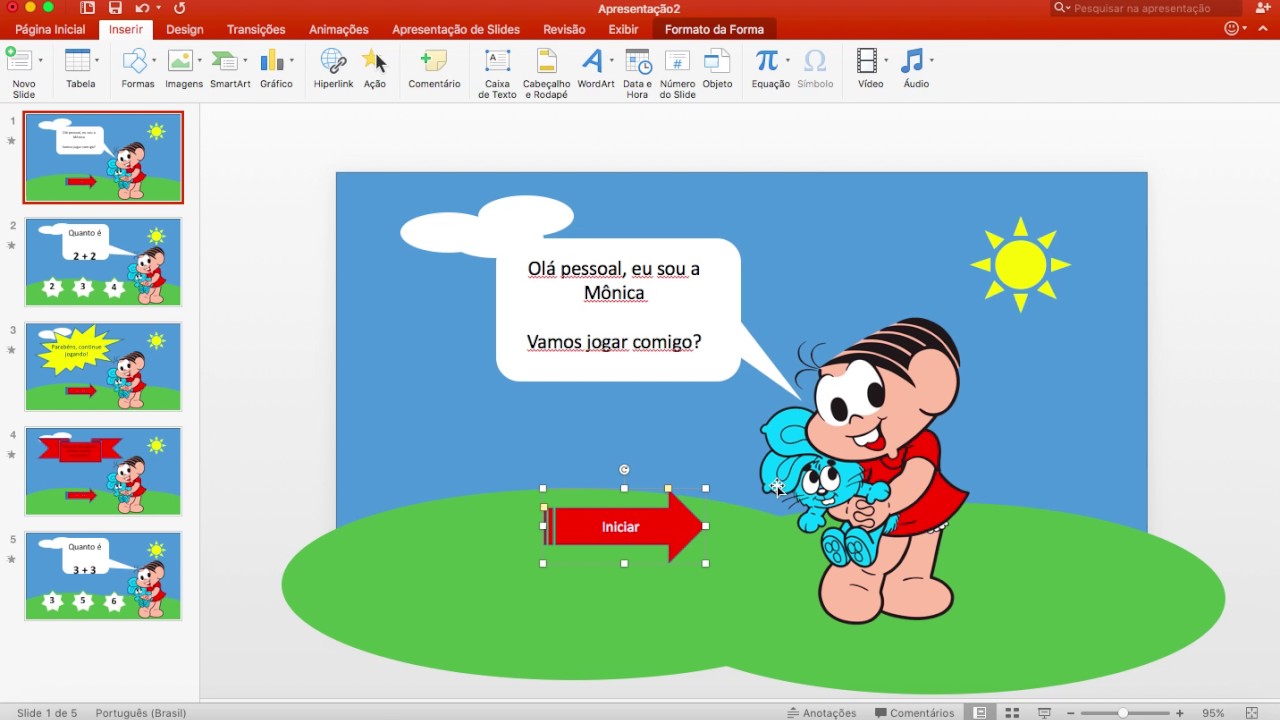Image resolution: width=1280 pixels, height=720 pixels.
Task: Switch to Normal view in status bar
Action: (x=980, y=713)
